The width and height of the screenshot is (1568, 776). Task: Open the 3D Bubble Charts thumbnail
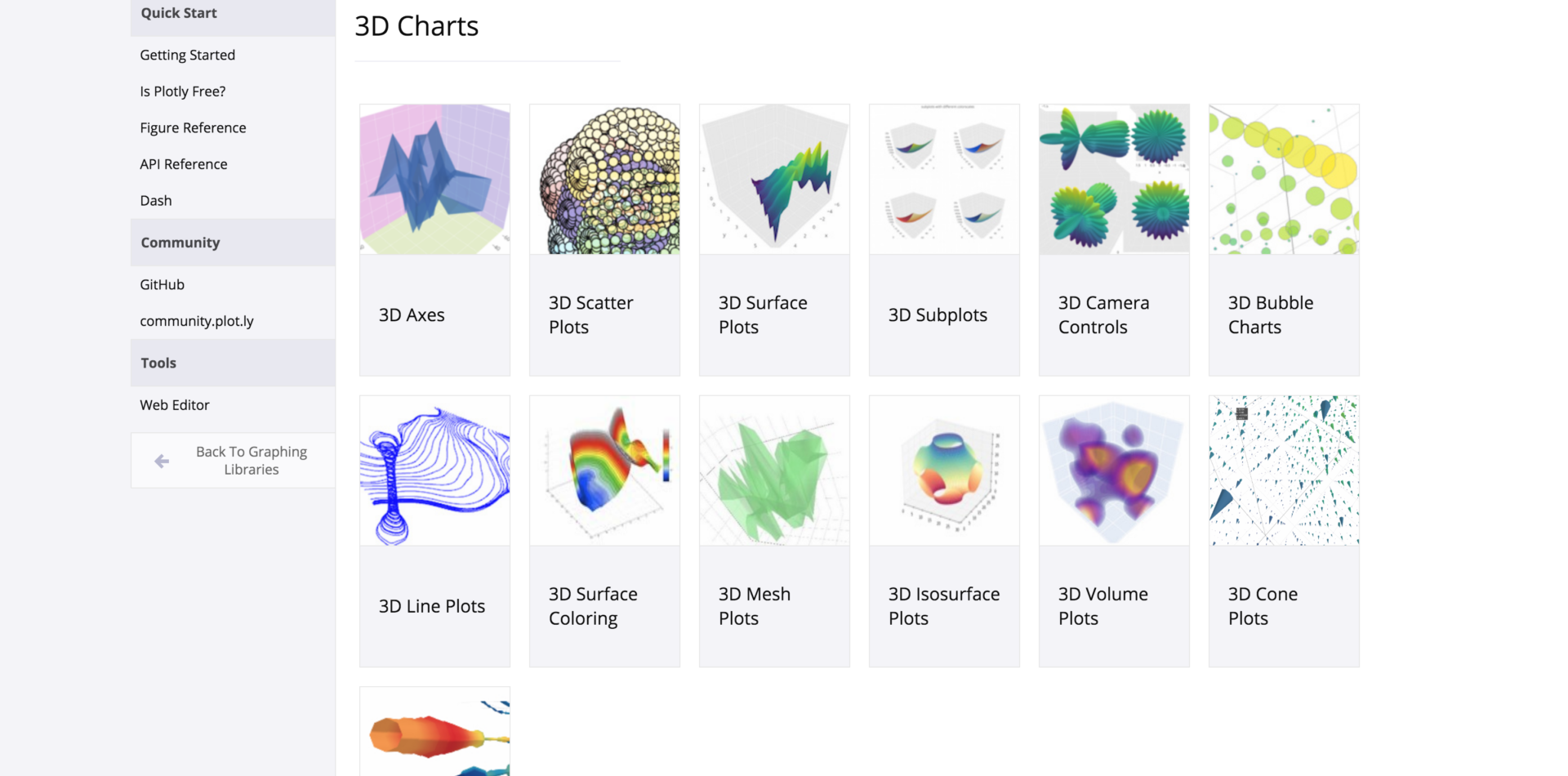coord(1284,179)
